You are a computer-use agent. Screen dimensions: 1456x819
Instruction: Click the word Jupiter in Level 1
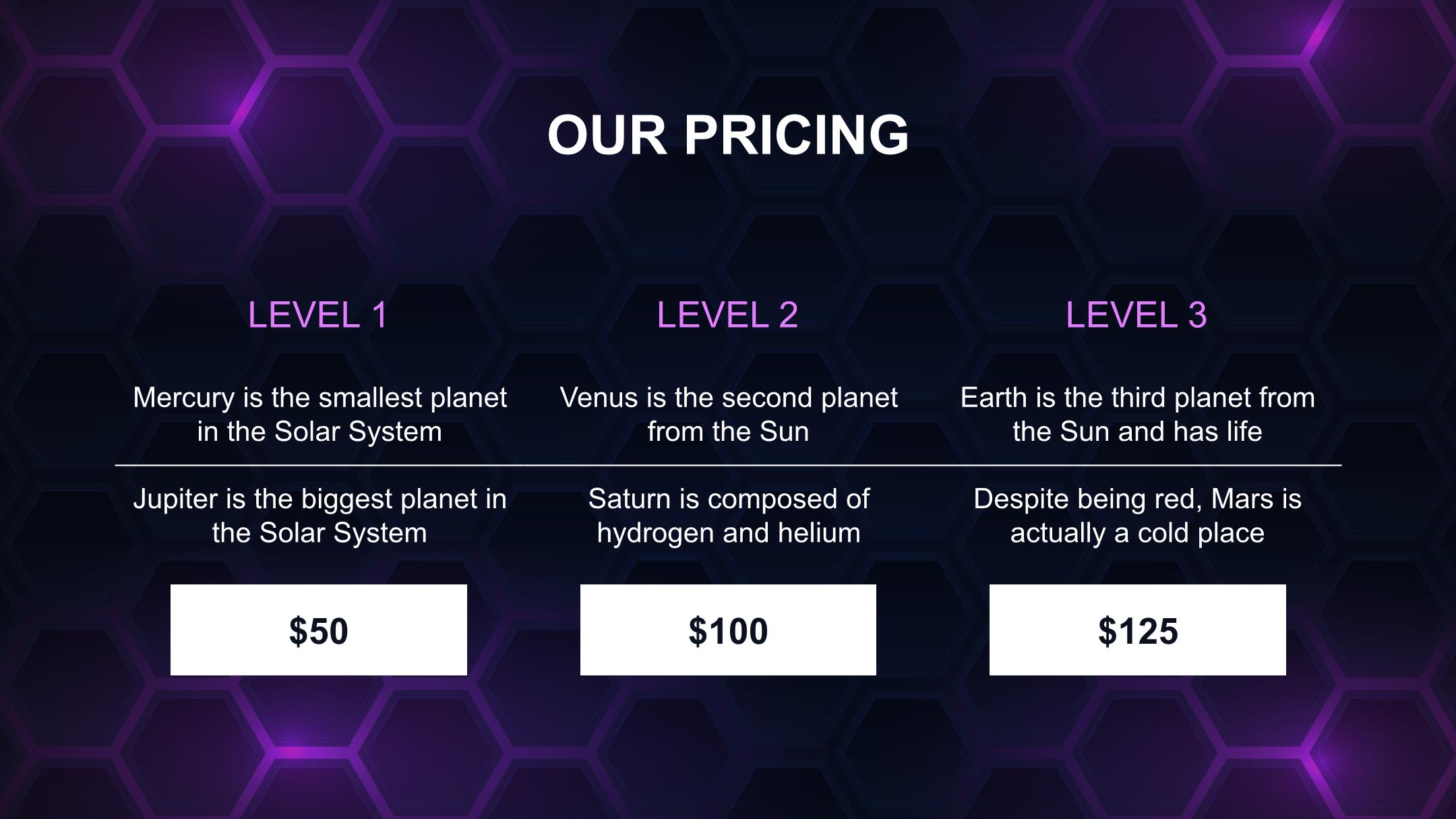coord(176,499)
